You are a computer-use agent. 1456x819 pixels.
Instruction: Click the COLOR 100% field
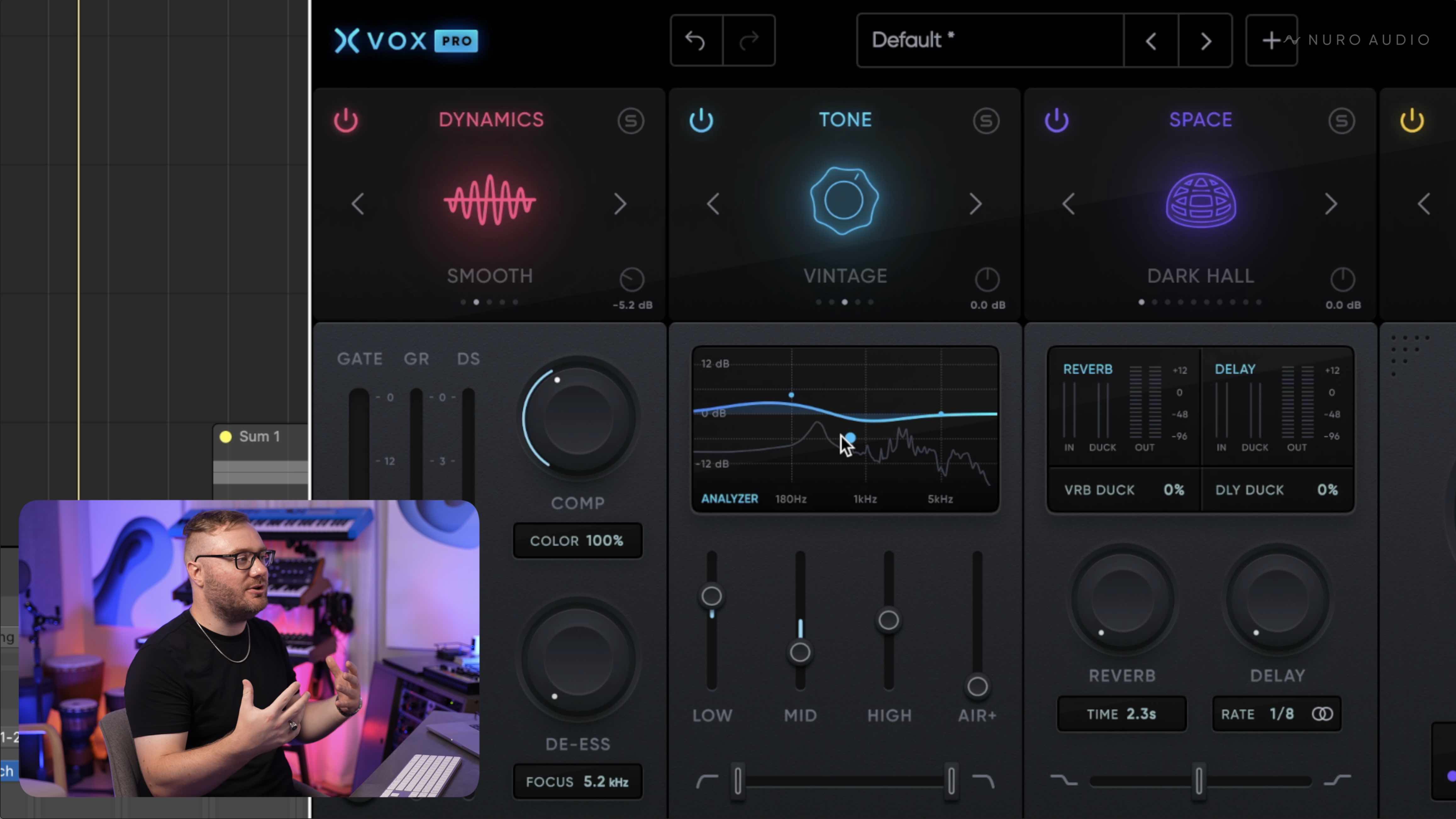(577, 540)
